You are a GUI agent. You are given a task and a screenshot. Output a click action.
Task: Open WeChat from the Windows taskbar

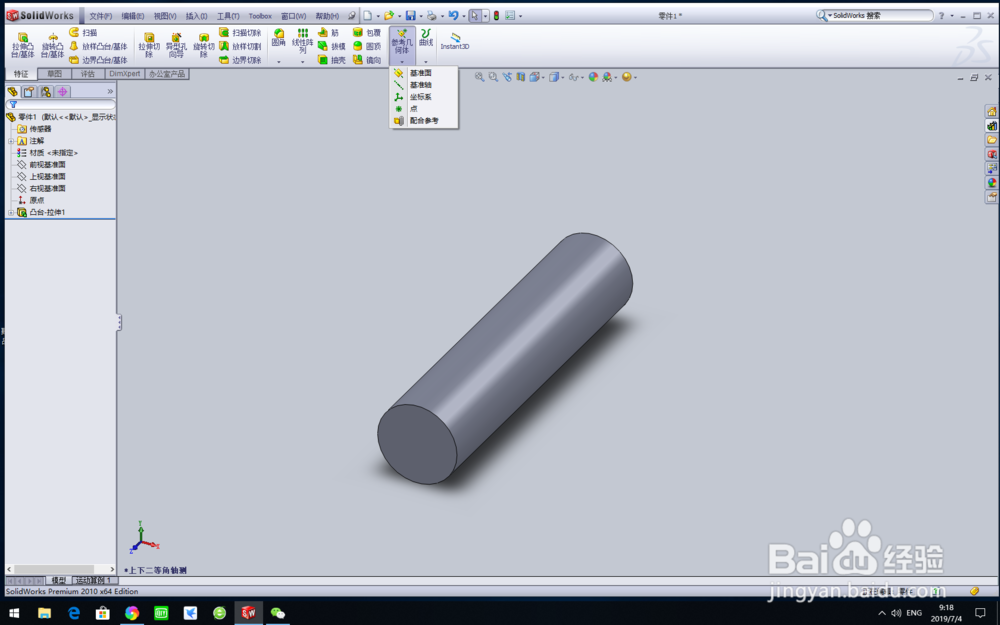[277, 613]
